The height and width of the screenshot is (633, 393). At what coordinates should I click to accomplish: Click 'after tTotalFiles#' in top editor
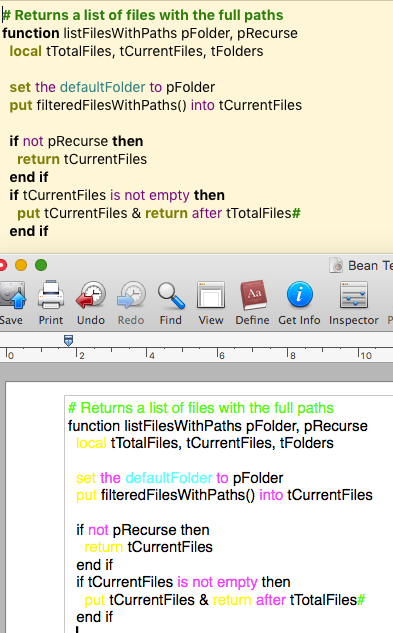246,213
